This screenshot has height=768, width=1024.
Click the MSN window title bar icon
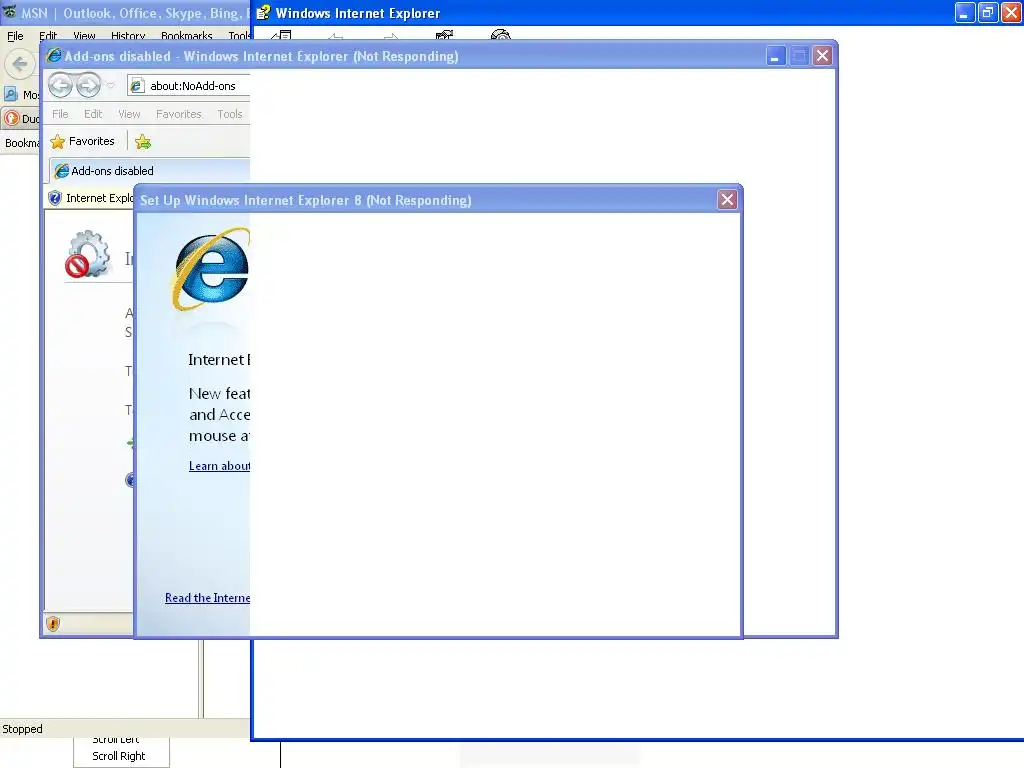tap(9, 12)
